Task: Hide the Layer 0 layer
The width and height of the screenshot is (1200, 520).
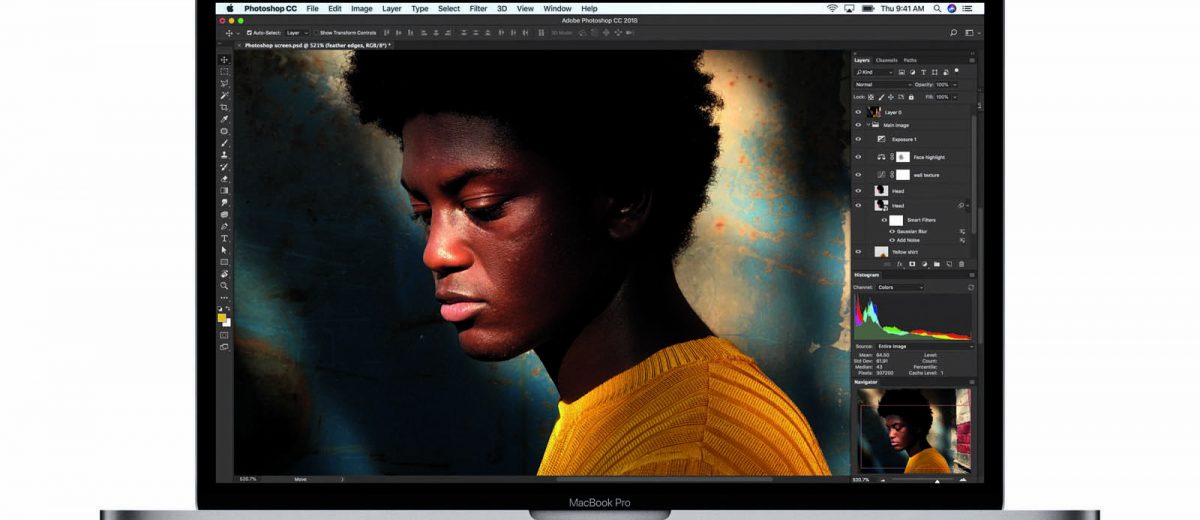Action: [858, 112]
